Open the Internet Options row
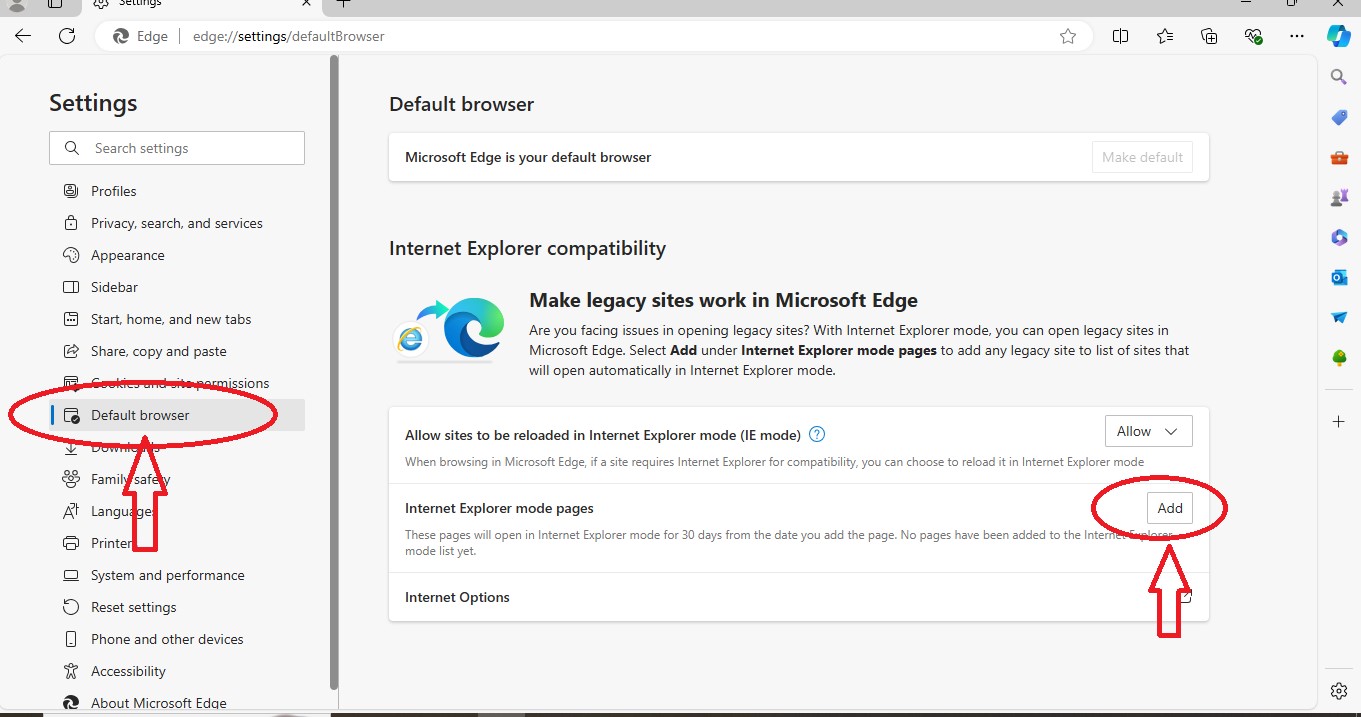 point(799,597)
